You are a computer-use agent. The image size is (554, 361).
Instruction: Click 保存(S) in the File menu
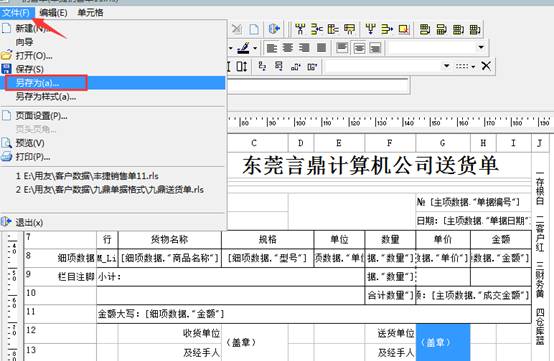[29, 69]
